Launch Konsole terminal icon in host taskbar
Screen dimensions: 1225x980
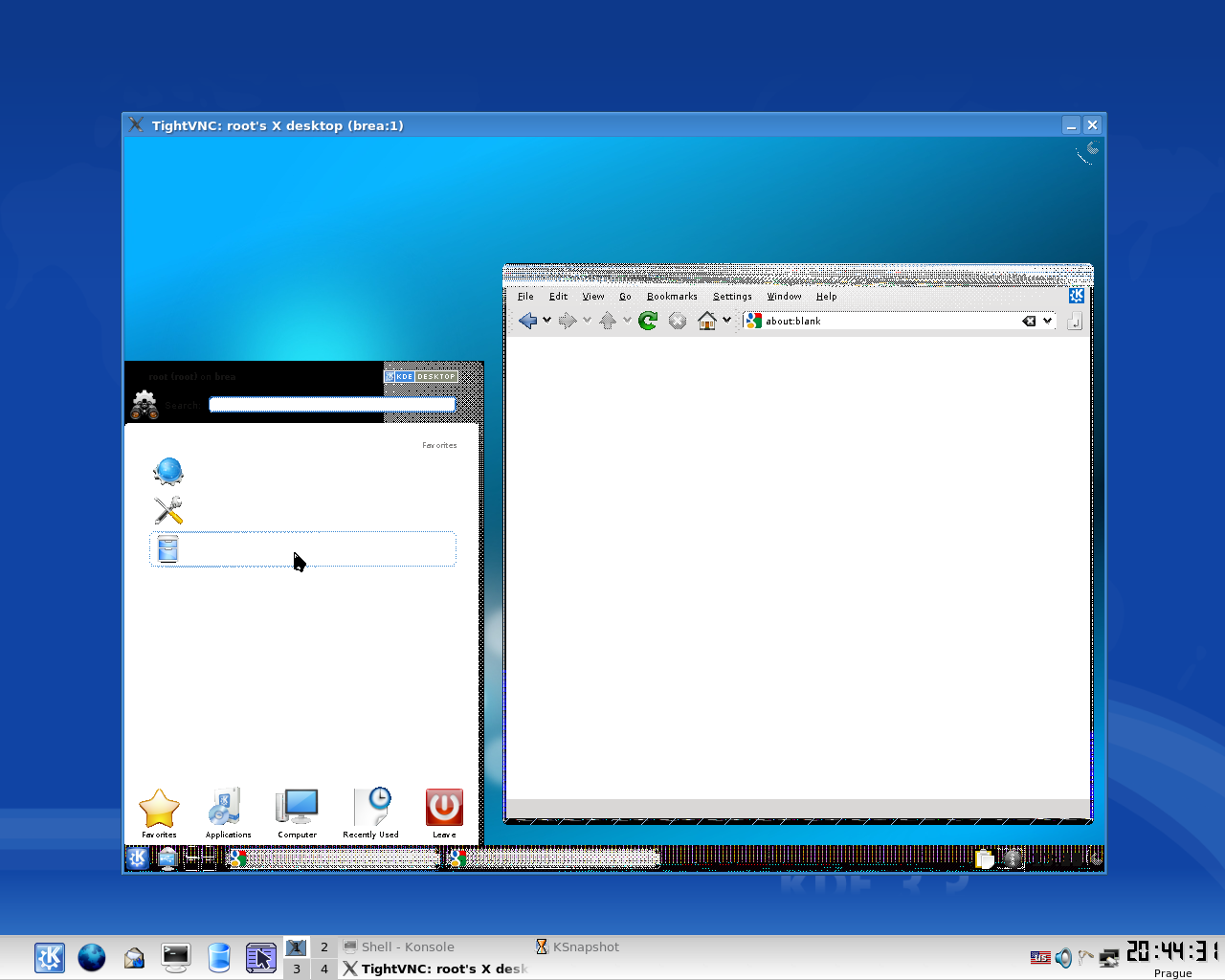coord(176,957)
